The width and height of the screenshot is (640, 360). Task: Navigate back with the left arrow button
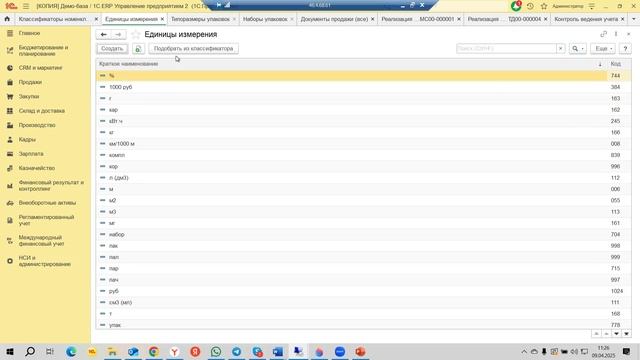click(104, 34)
